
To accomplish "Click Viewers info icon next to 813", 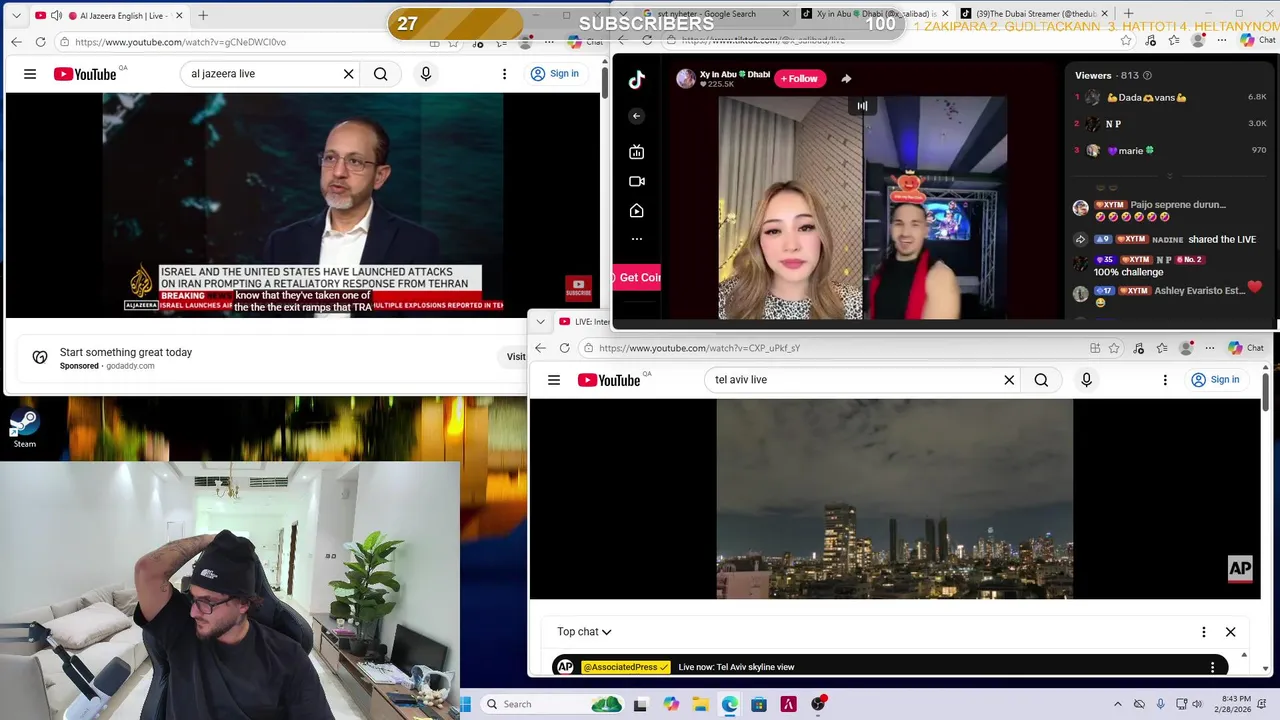I will point(1147,75).
